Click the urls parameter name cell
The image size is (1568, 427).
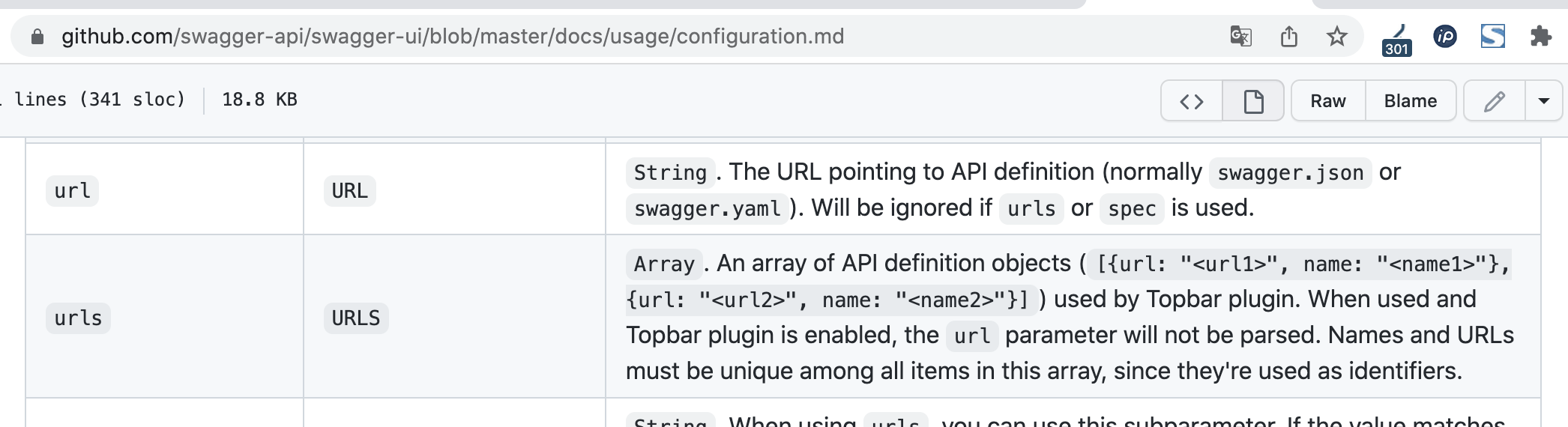(78, 318)
